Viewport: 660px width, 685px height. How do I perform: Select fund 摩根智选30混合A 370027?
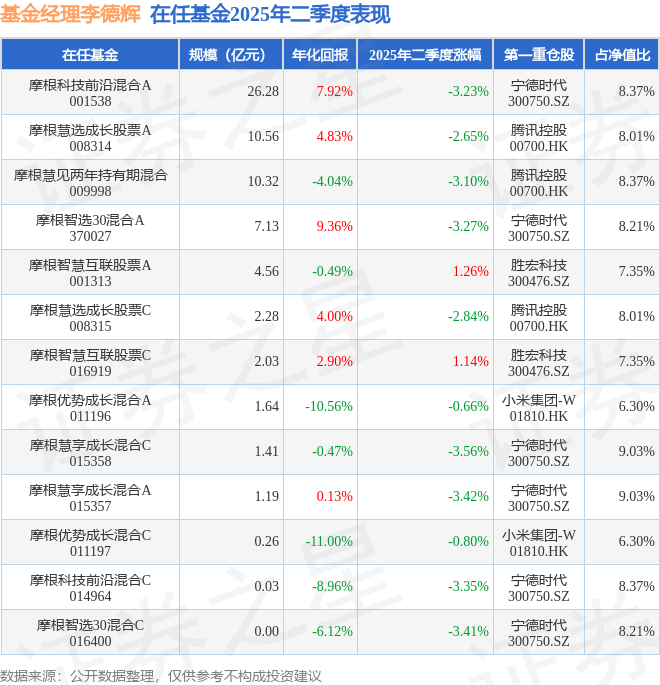click(x=90, y=228)
